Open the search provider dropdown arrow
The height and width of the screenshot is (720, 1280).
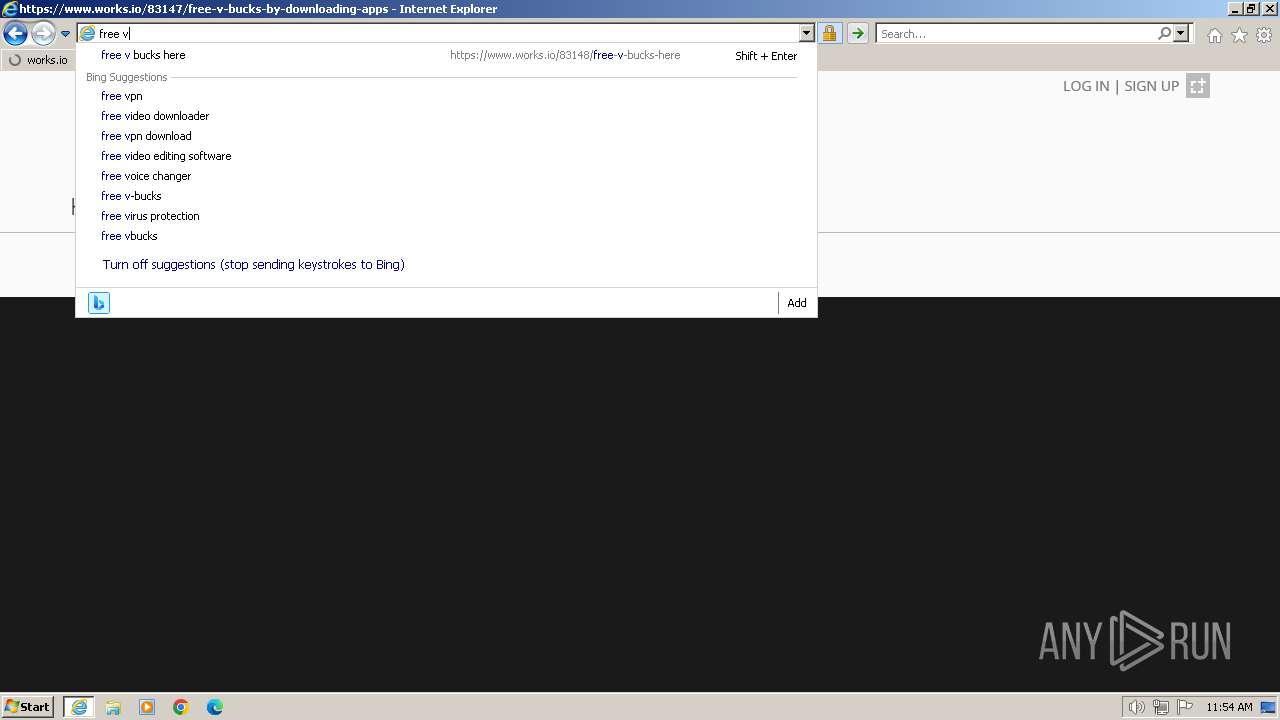pyautogui.click(x=1181, y=33)
